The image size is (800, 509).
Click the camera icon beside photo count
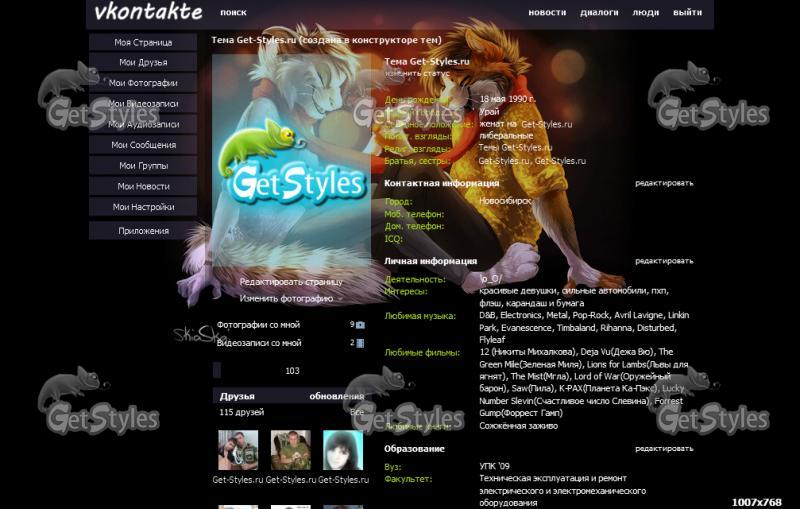(x=360, y=325)
